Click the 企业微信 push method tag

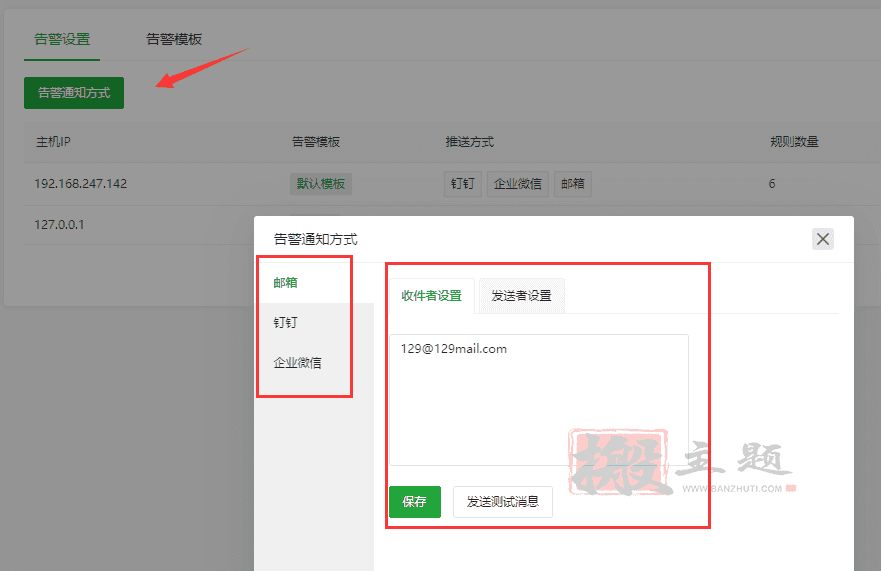coord(517,184)
